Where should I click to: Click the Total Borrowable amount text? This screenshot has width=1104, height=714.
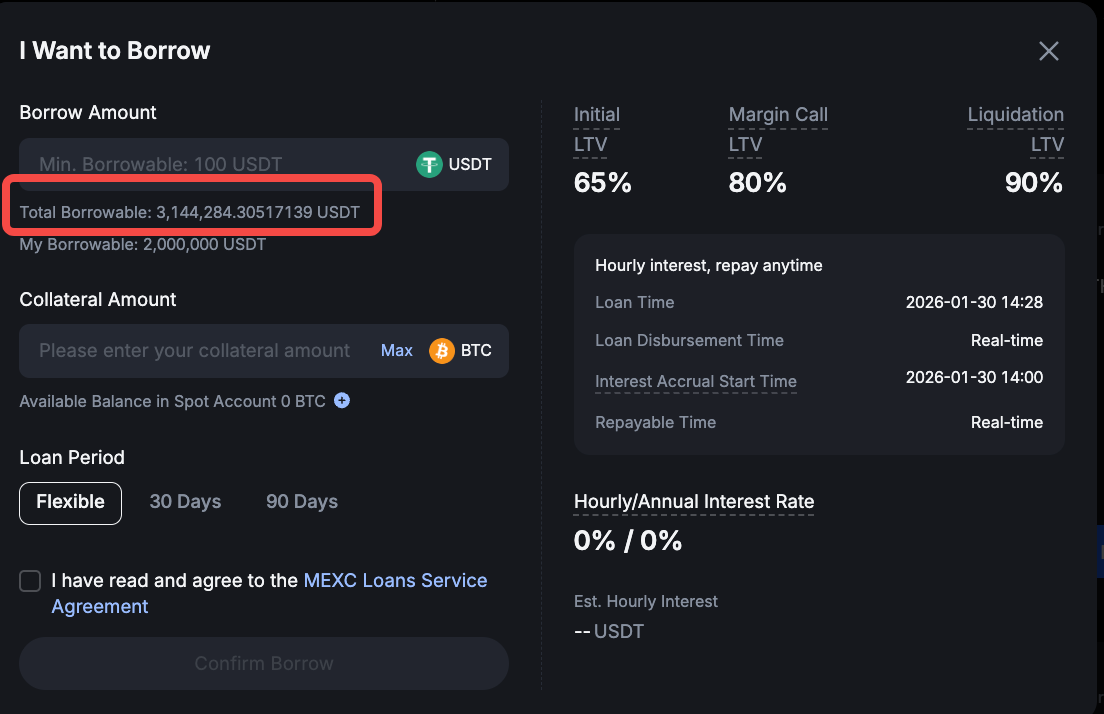pyautogui.click(x=190, y=213)
